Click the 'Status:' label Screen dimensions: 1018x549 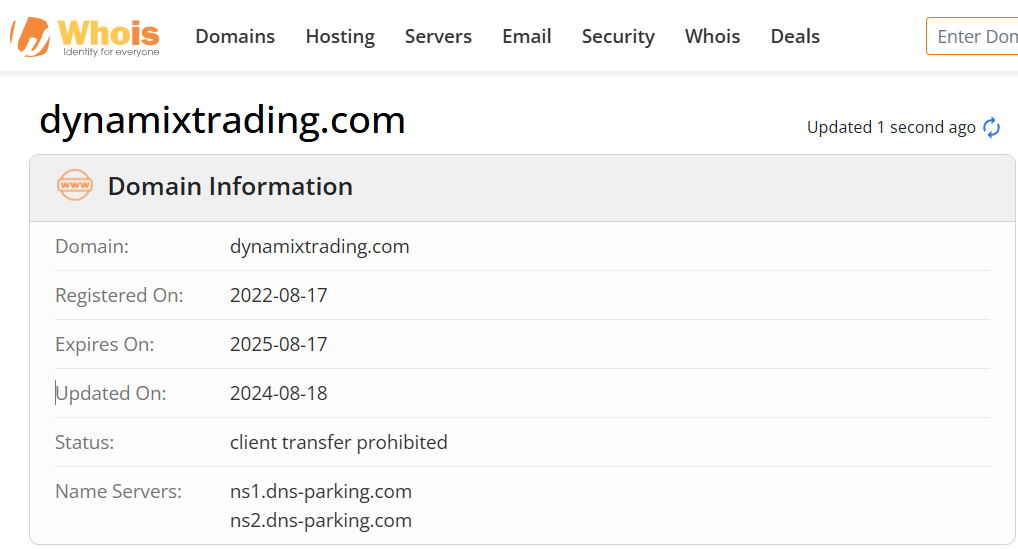84,442
